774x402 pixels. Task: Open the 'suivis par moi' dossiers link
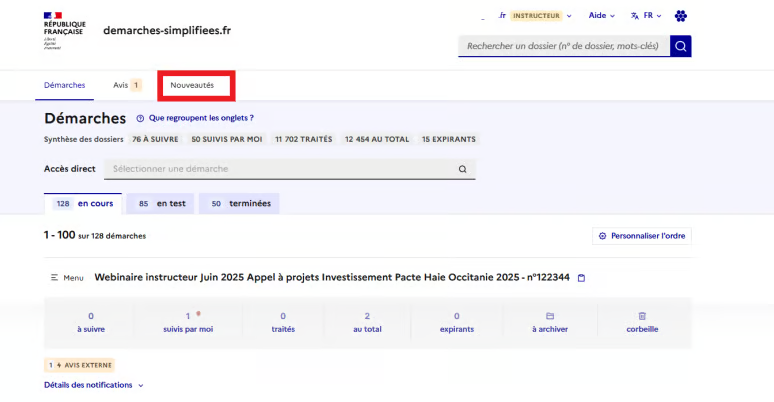[x=187, y=322]
